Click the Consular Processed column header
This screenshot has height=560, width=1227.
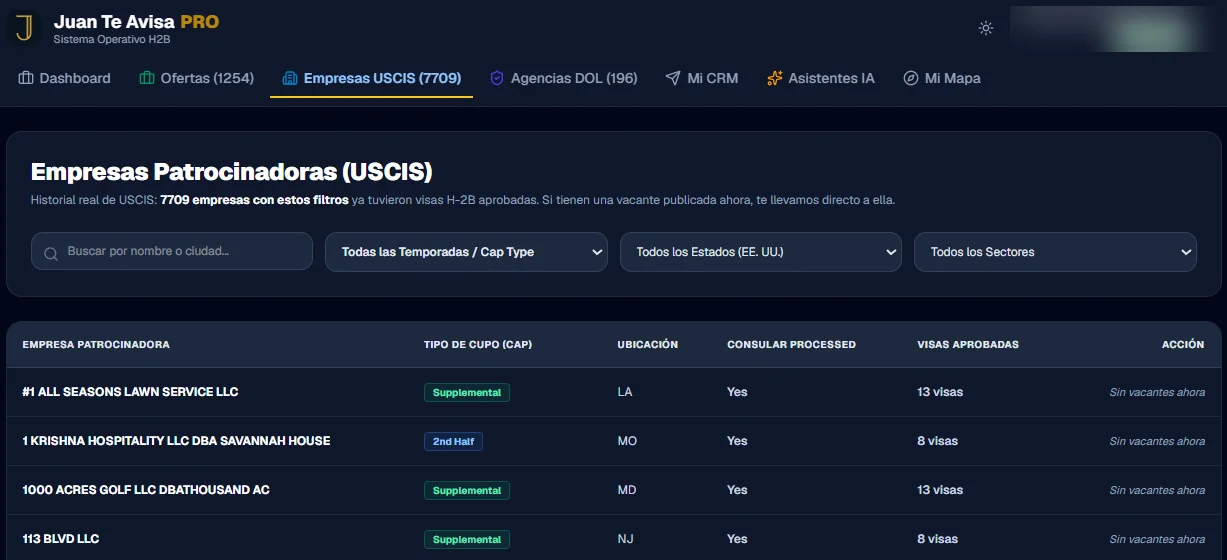click(x=792, y=344)
